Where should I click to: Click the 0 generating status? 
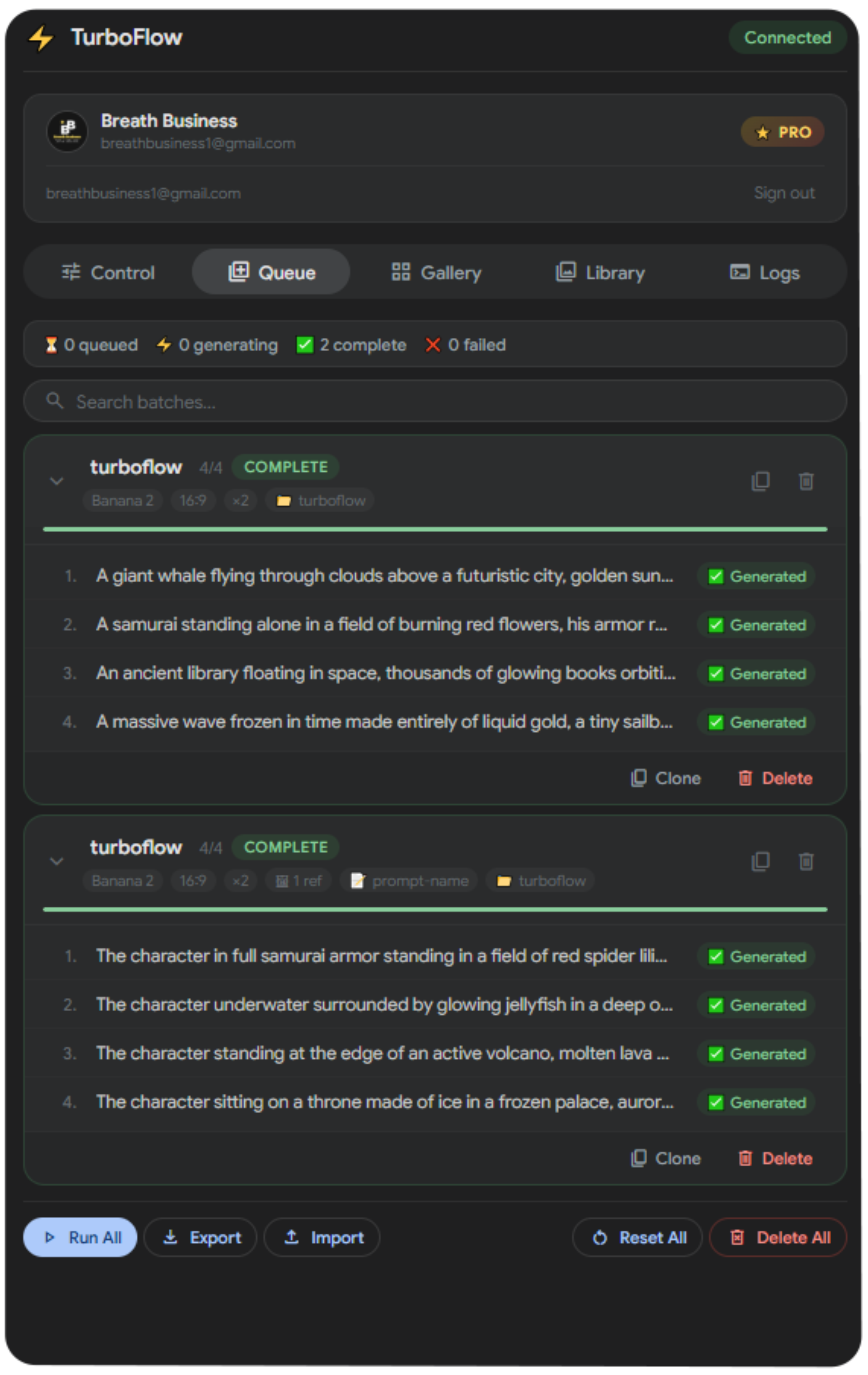pos(217,345)
